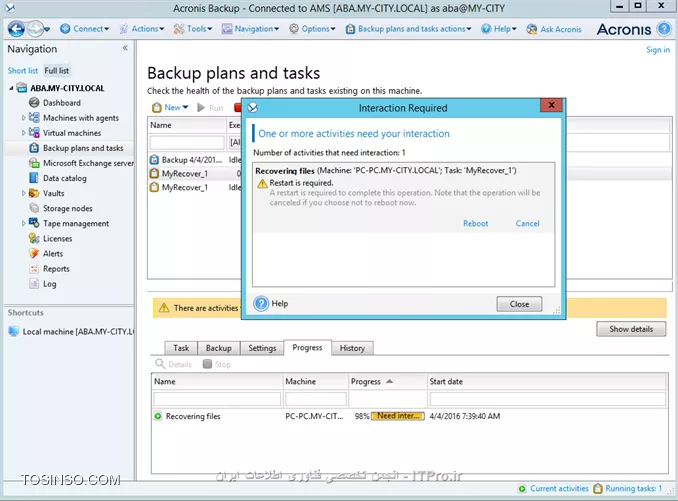Click the Reboot link in dialog
678x501 pixels.
click(x=475, y=223)
